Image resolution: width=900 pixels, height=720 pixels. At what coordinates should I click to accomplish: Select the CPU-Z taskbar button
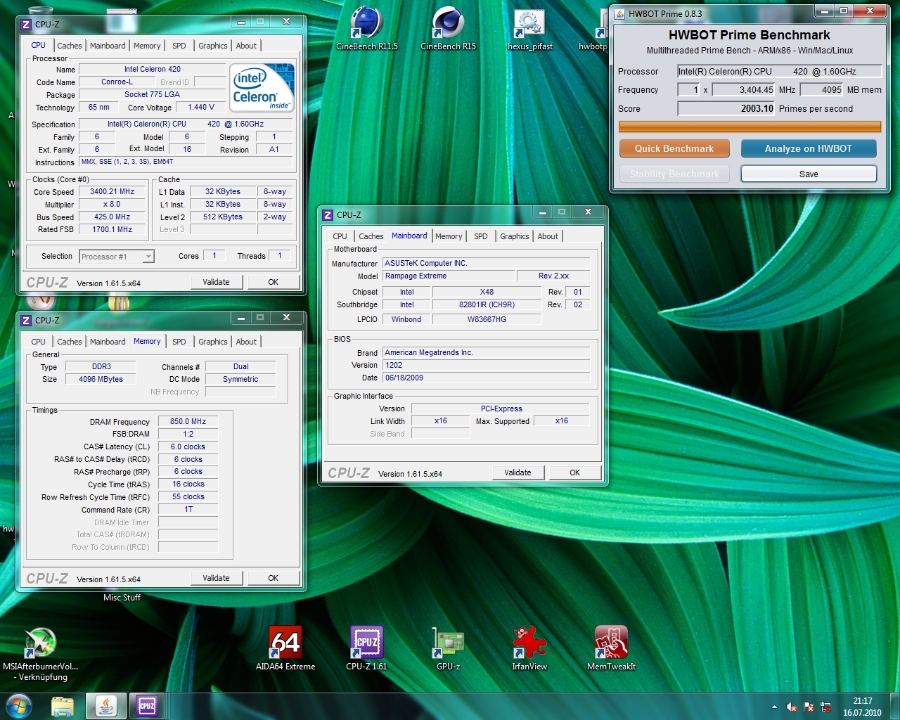click(x=147, y=706)
